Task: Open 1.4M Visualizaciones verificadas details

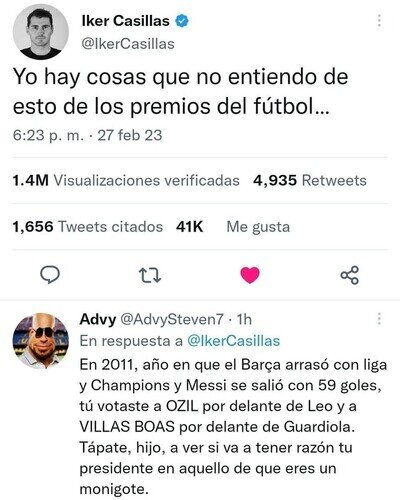Action: tap(126, 180)
